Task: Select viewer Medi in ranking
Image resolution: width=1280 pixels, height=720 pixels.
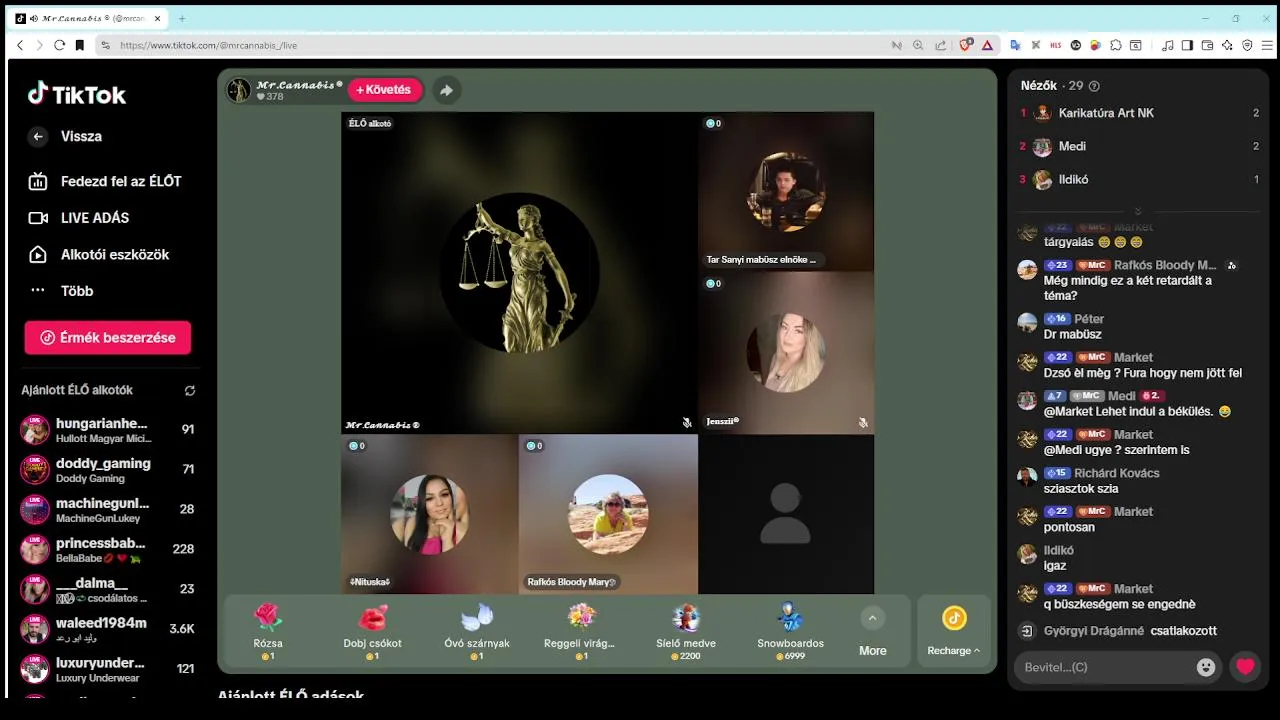Action: point(1139,146)
